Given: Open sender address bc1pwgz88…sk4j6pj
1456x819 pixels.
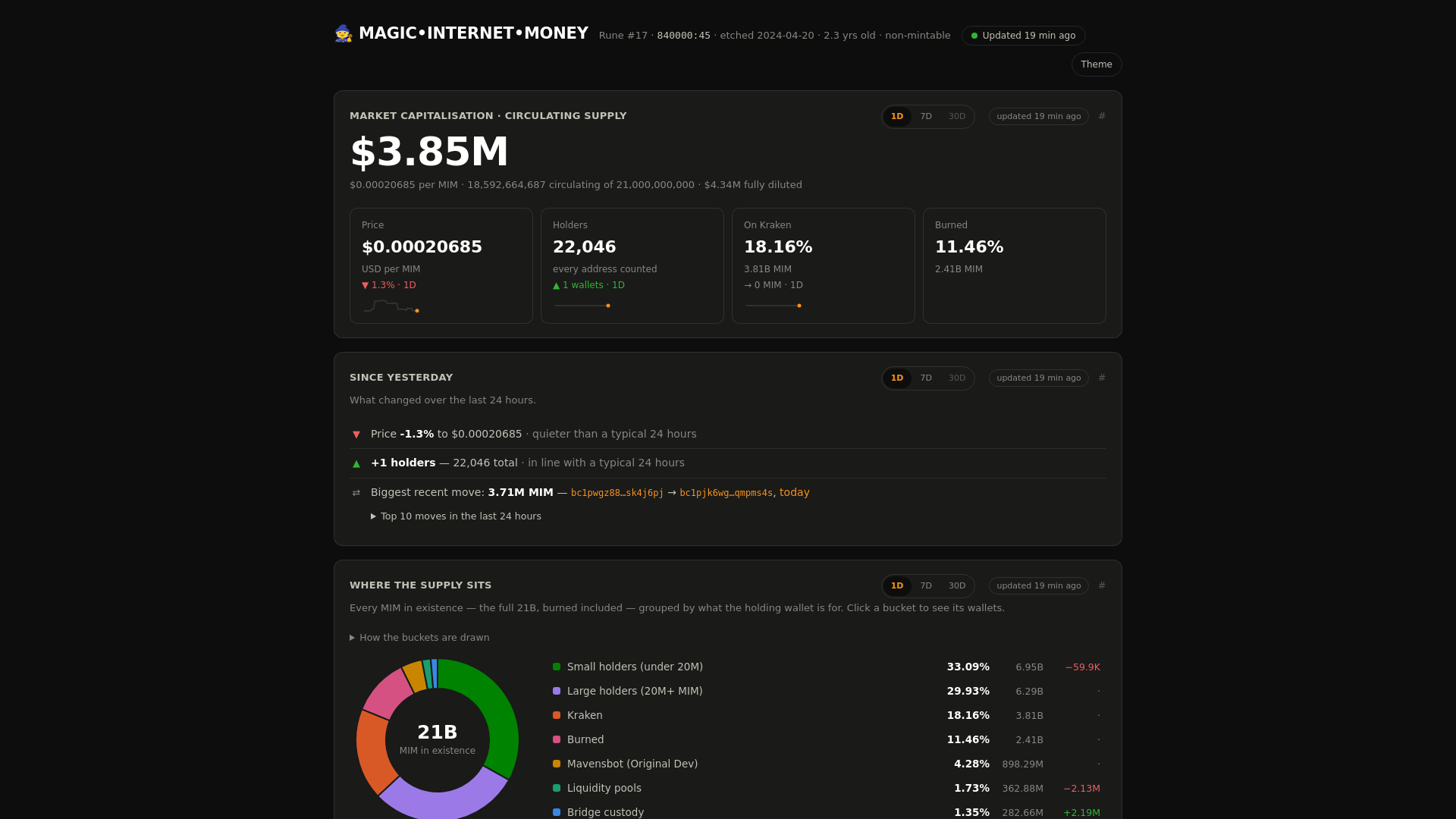Looking at the screenshot, I should (x=617, y=493).
